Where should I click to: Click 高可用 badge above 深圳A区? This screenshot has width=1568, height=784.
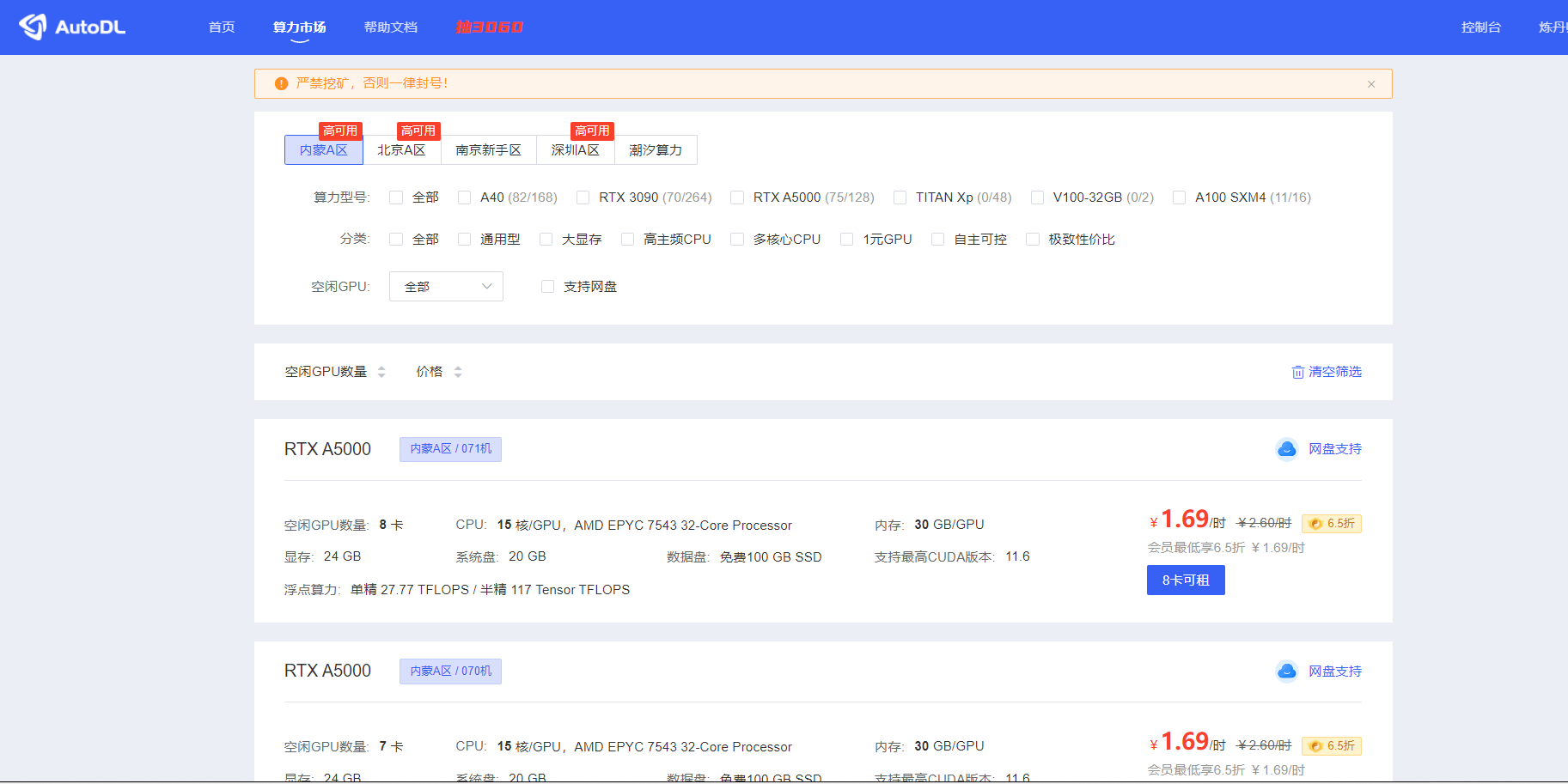[x=592, y=131]
